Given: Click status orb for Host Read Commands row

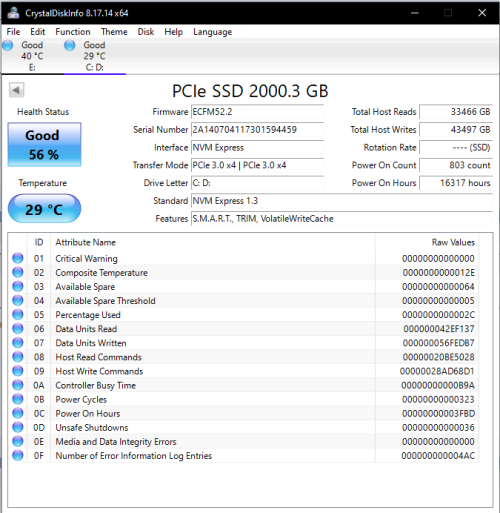Looking at the screenshot, I should (x=18, y=357).
